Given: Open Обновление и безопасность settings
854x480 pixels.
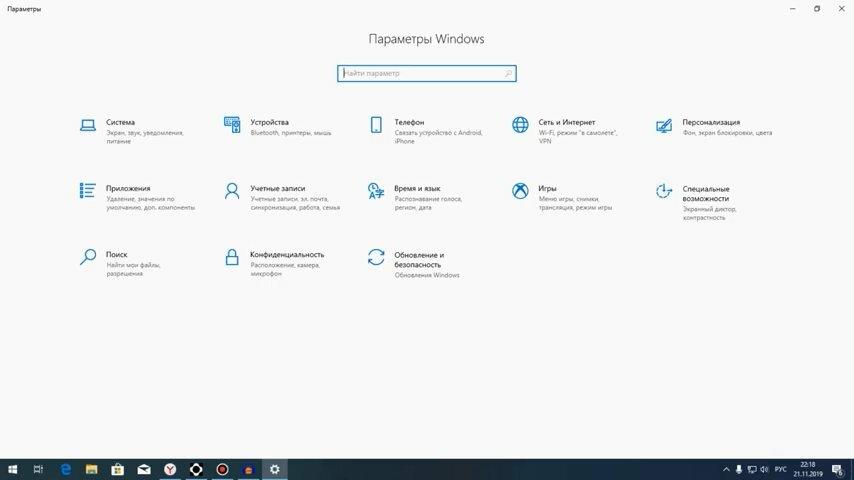Looking at the screenshot, I should tap(413, 264).
